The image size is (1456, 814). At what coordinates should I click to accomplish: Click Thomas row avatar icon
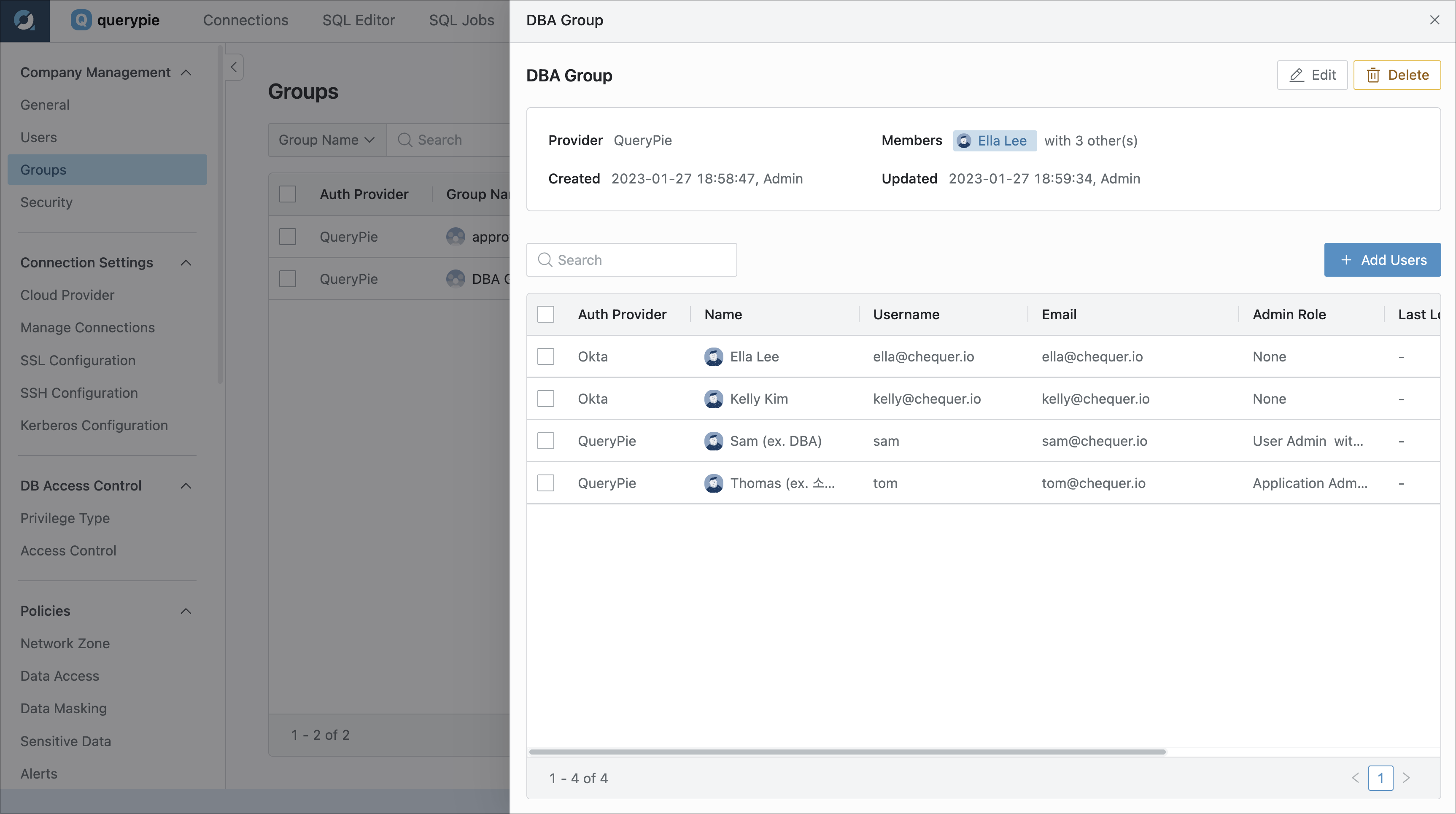713,483
